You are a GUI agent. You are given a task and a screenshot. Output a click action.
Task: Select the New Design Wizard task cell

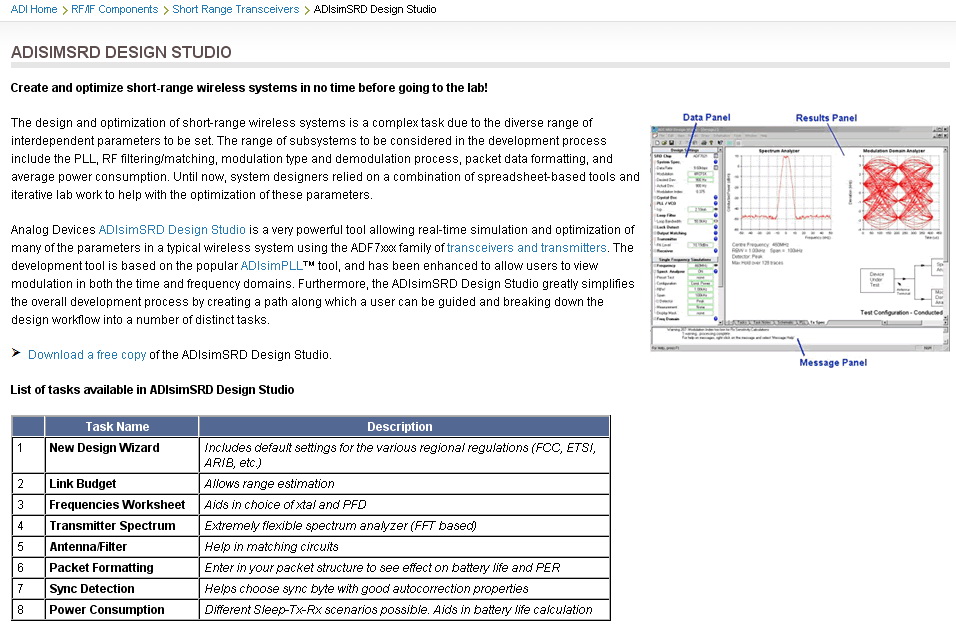[121, 455]
